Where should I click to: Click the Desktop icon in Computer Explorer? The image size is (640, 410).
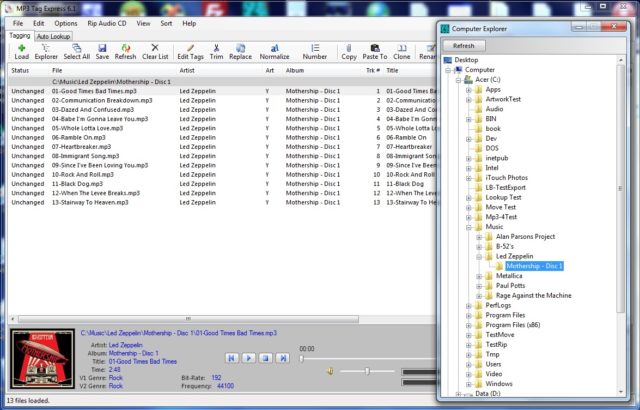448,60
